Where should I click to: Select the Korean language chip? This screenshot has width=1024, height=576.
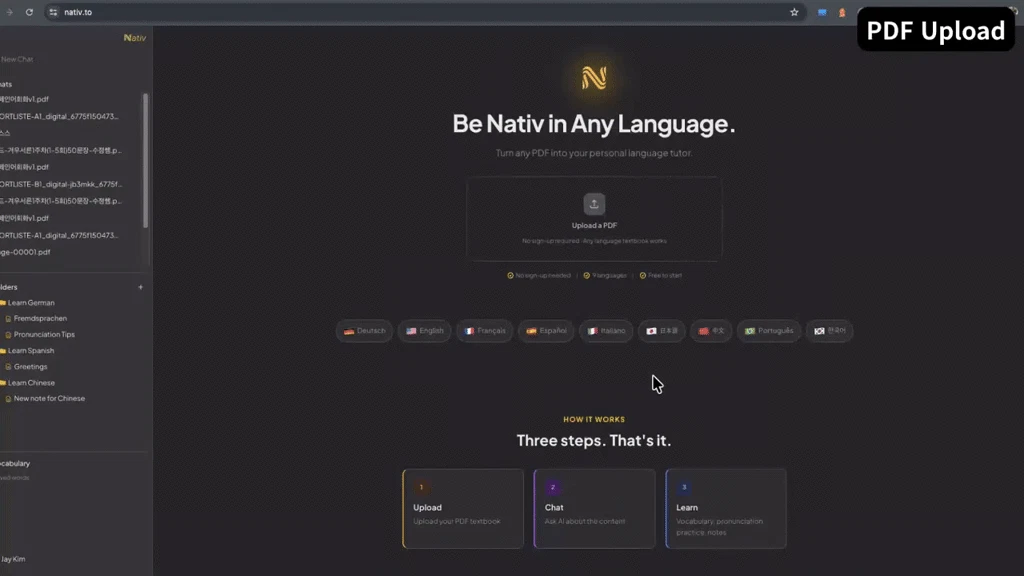pyautogui.click(x=829, y=331)
